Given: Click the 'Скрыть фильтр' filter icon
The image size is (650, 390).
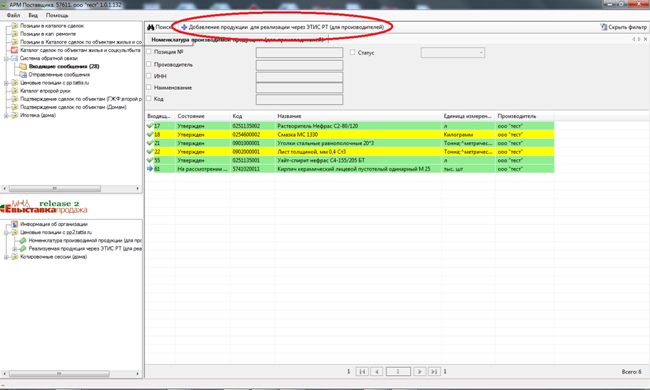Looking at the screenshot, I should click(604, 27).
